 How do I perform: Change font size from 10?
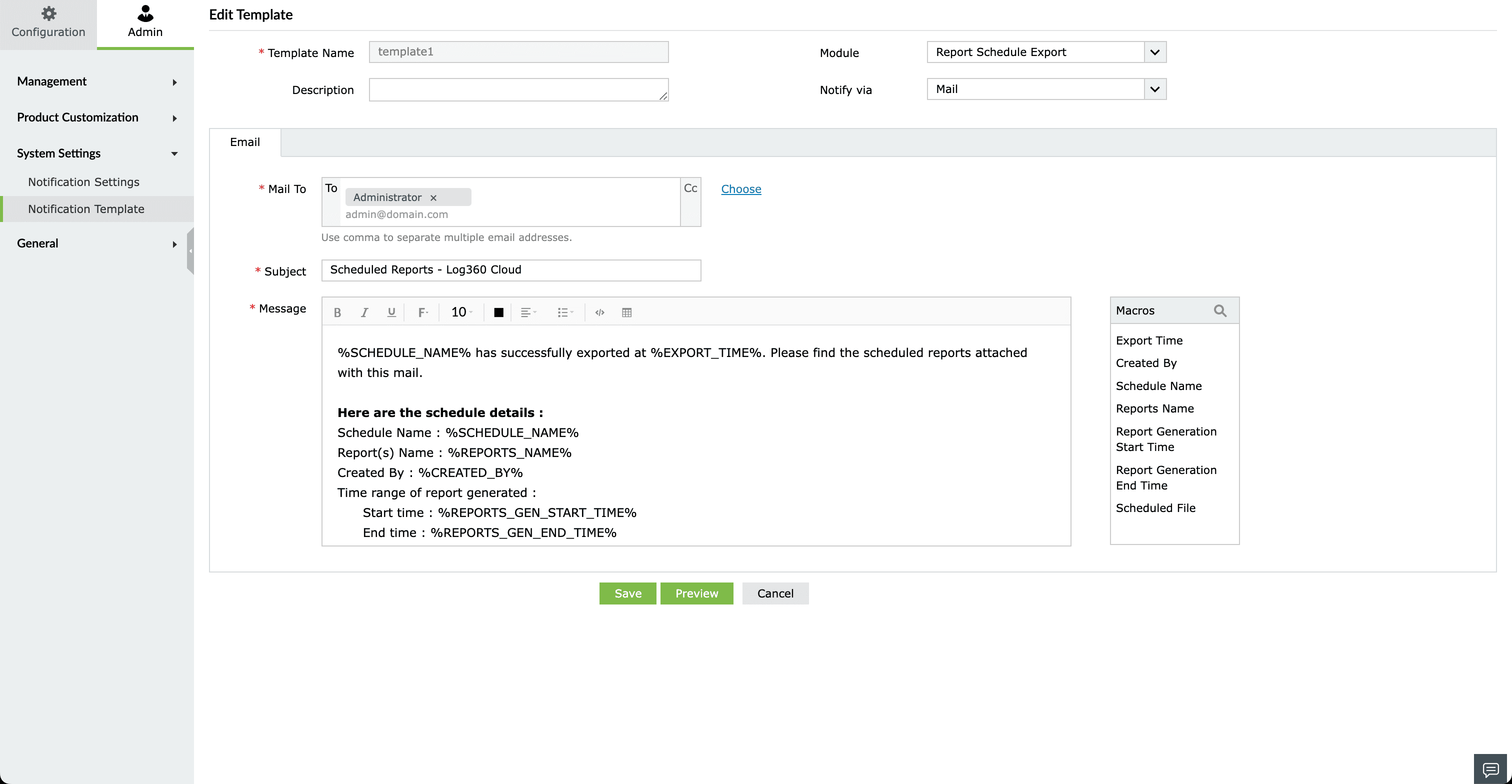pyautogui.click(x=461, y=313)
